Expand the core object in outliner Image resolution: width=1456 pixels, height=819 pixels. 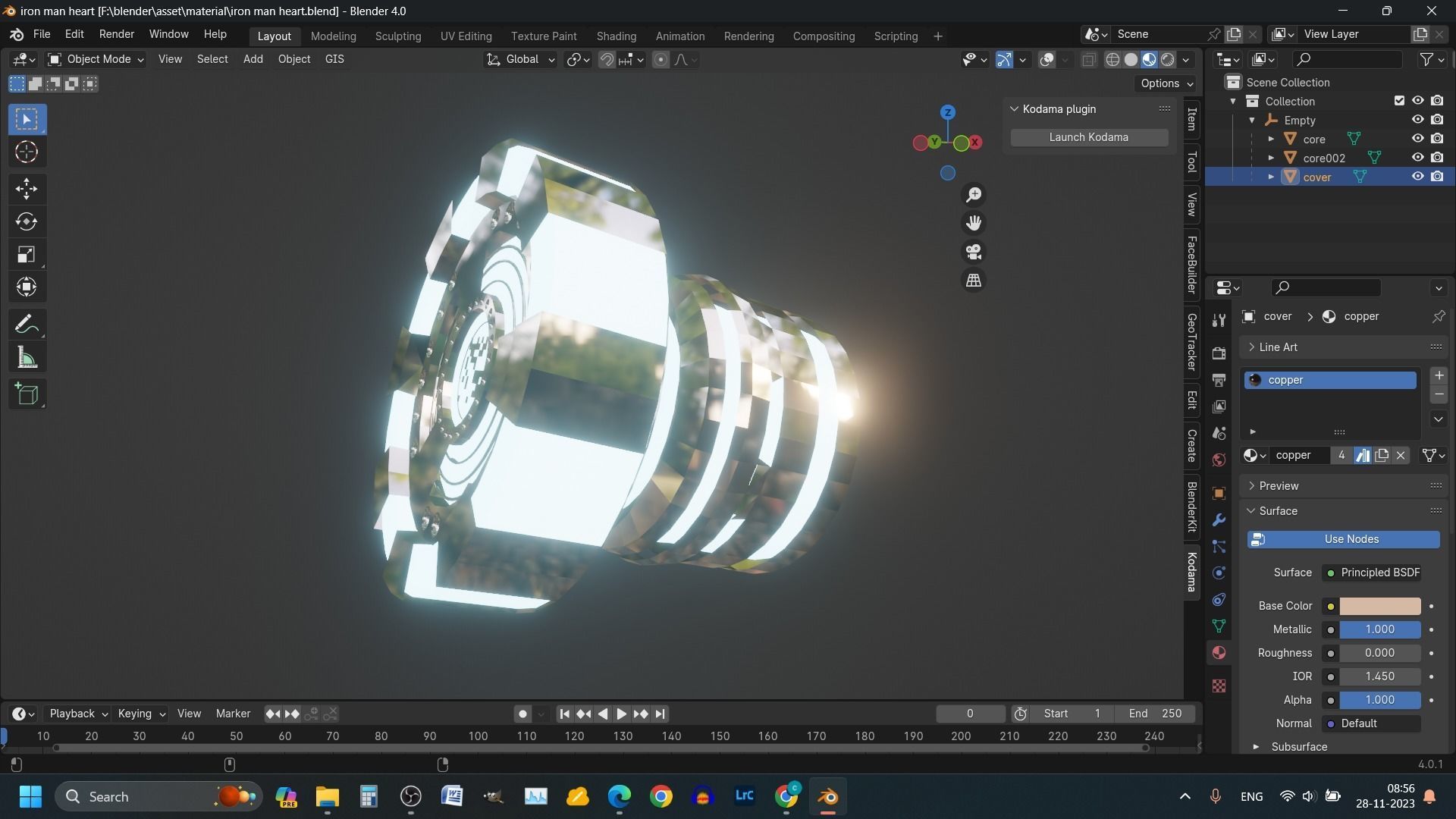(x=1271, y=139)
